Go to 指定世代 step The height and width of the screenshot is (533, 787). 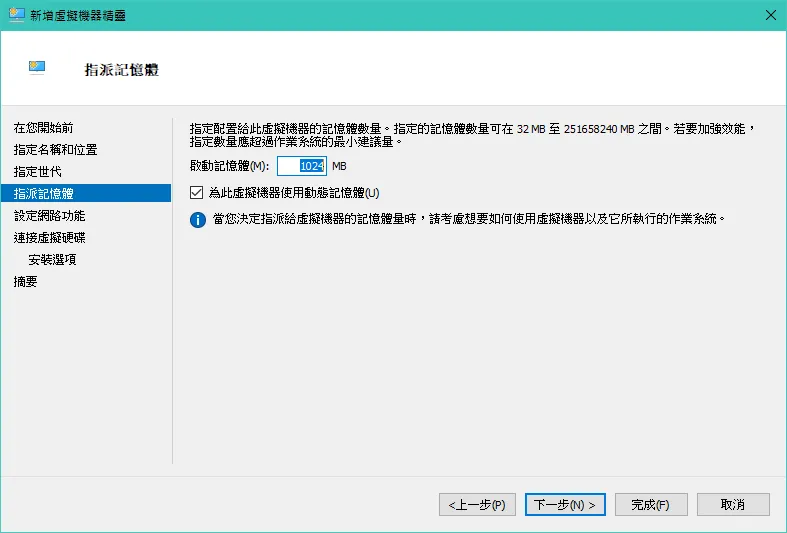pyautogui.click(x=38, y=172)
